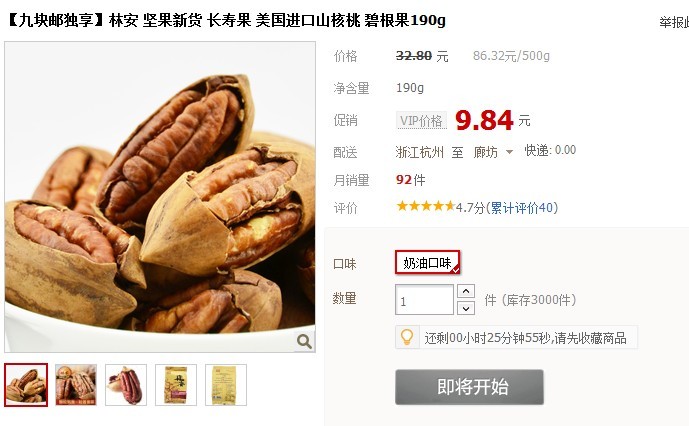The image size is (689, 426).
Task: Click the product title 林安 坚果新货
Action: click(156, 20)
